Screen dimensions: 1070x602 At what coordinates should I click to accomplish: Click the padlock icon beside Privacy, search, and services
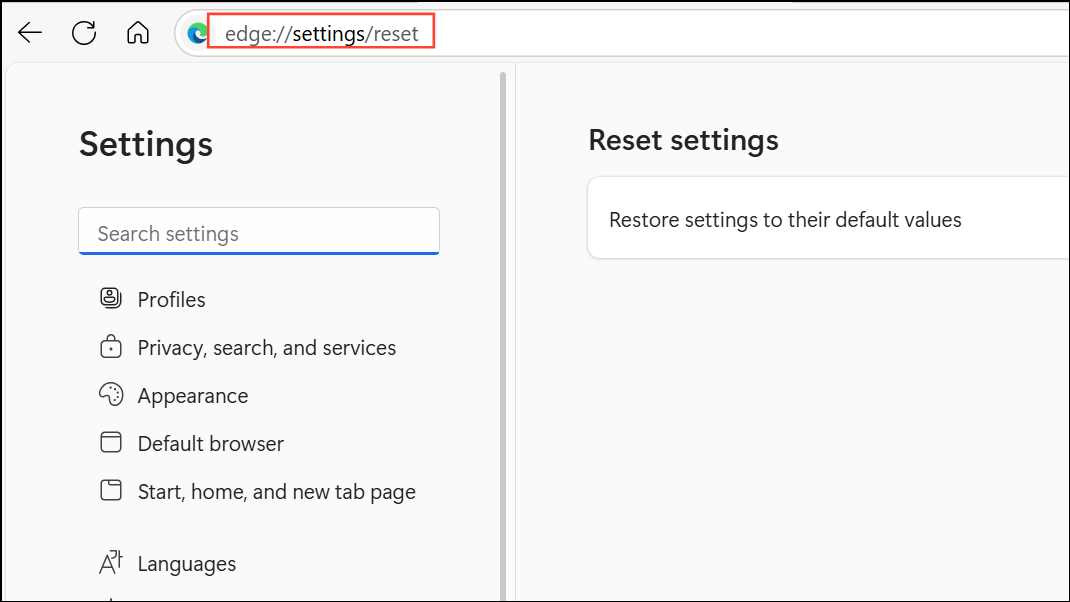(110, 347)
